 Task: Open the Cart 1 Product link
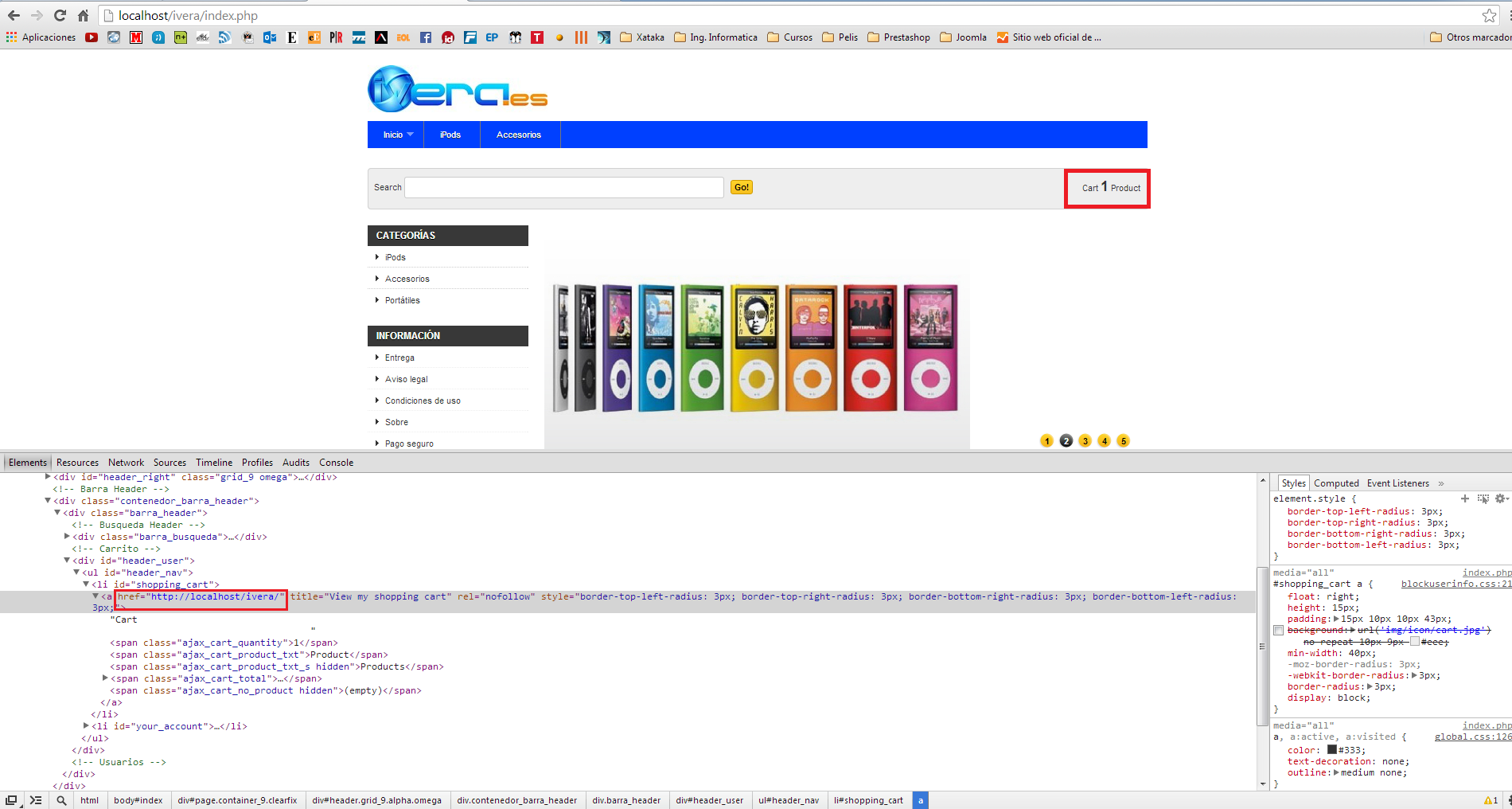pos(1111,188)
